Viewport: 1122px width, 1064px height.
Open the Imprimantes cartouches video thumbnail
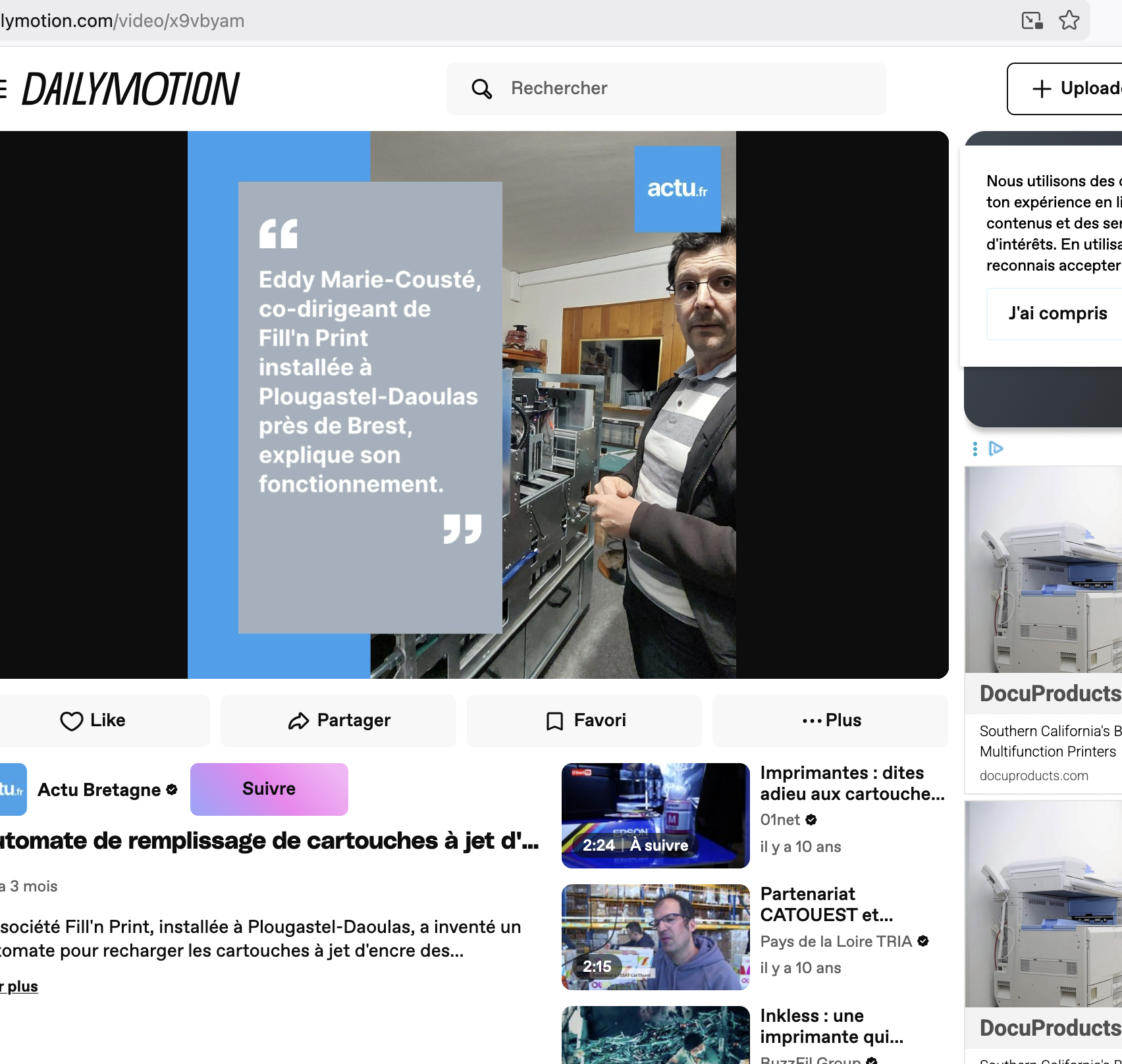[x=655, y=815]
